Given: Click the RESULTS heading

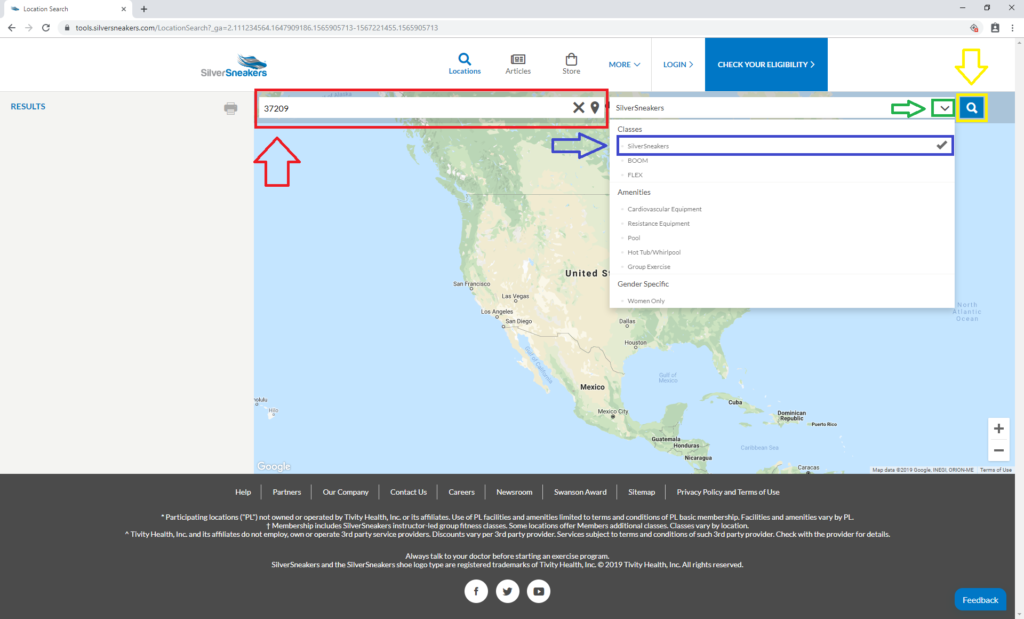Looking at the screenshot, I should point(28,106).
